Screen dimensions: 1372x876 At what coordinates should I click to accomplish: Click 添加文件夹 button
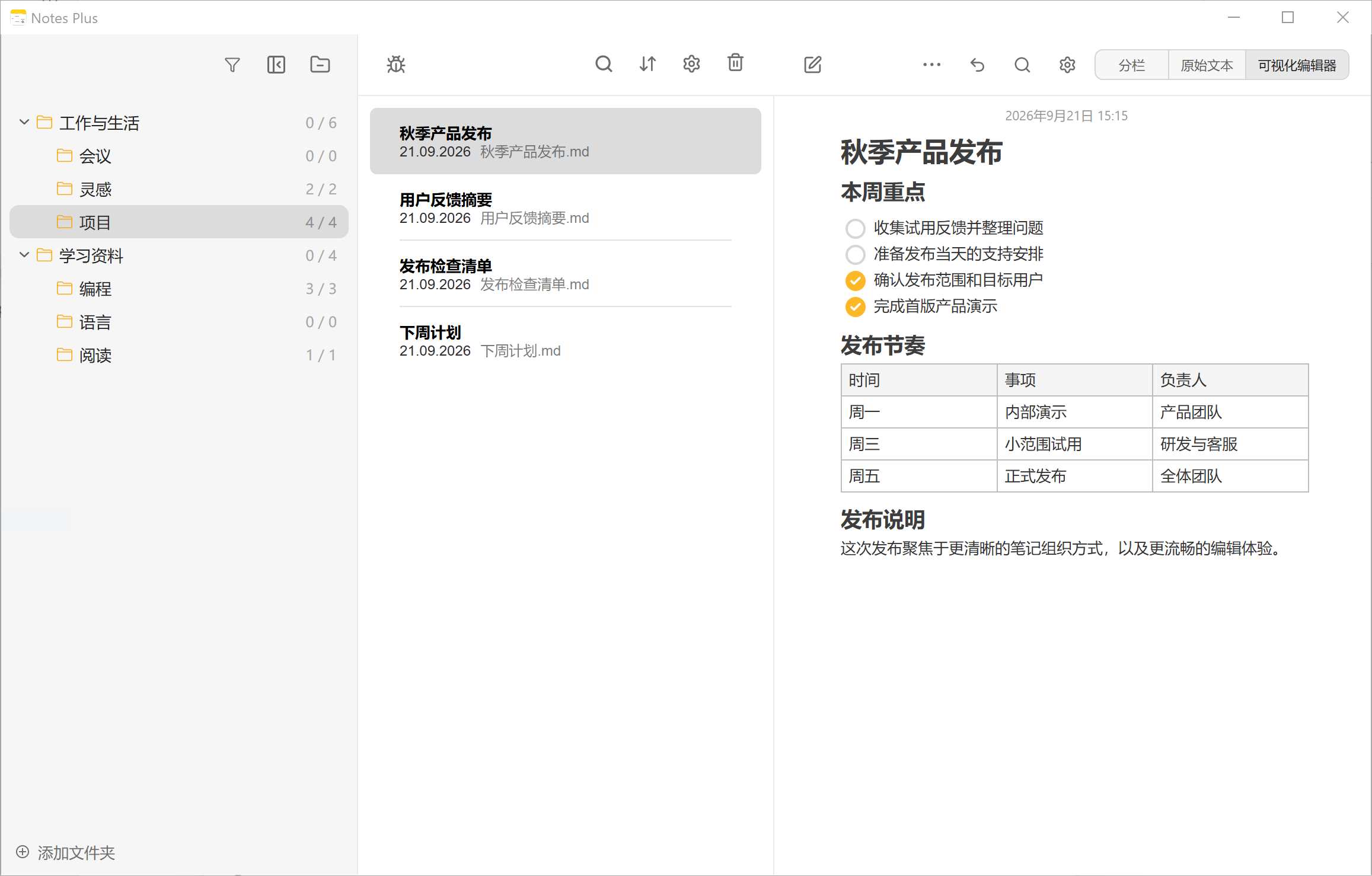point(65,852)
